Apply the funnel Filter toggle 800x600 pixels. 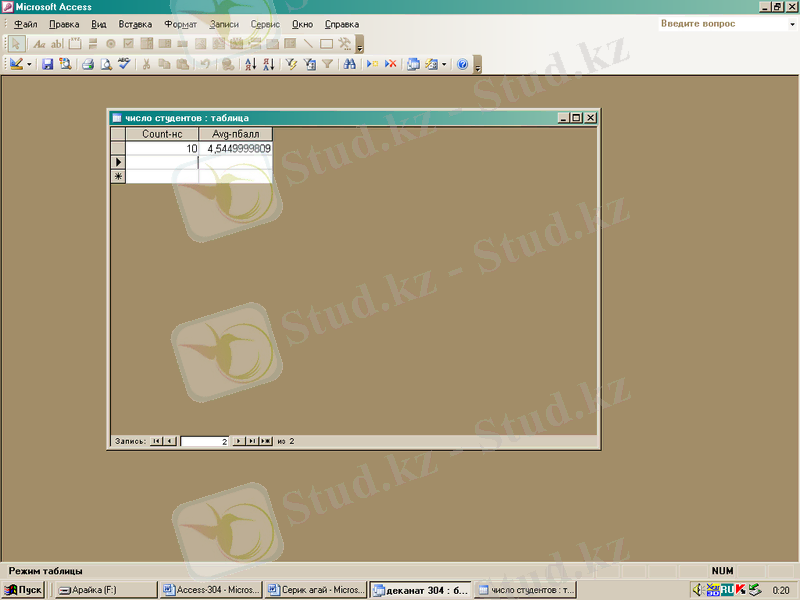pos(327,64)
